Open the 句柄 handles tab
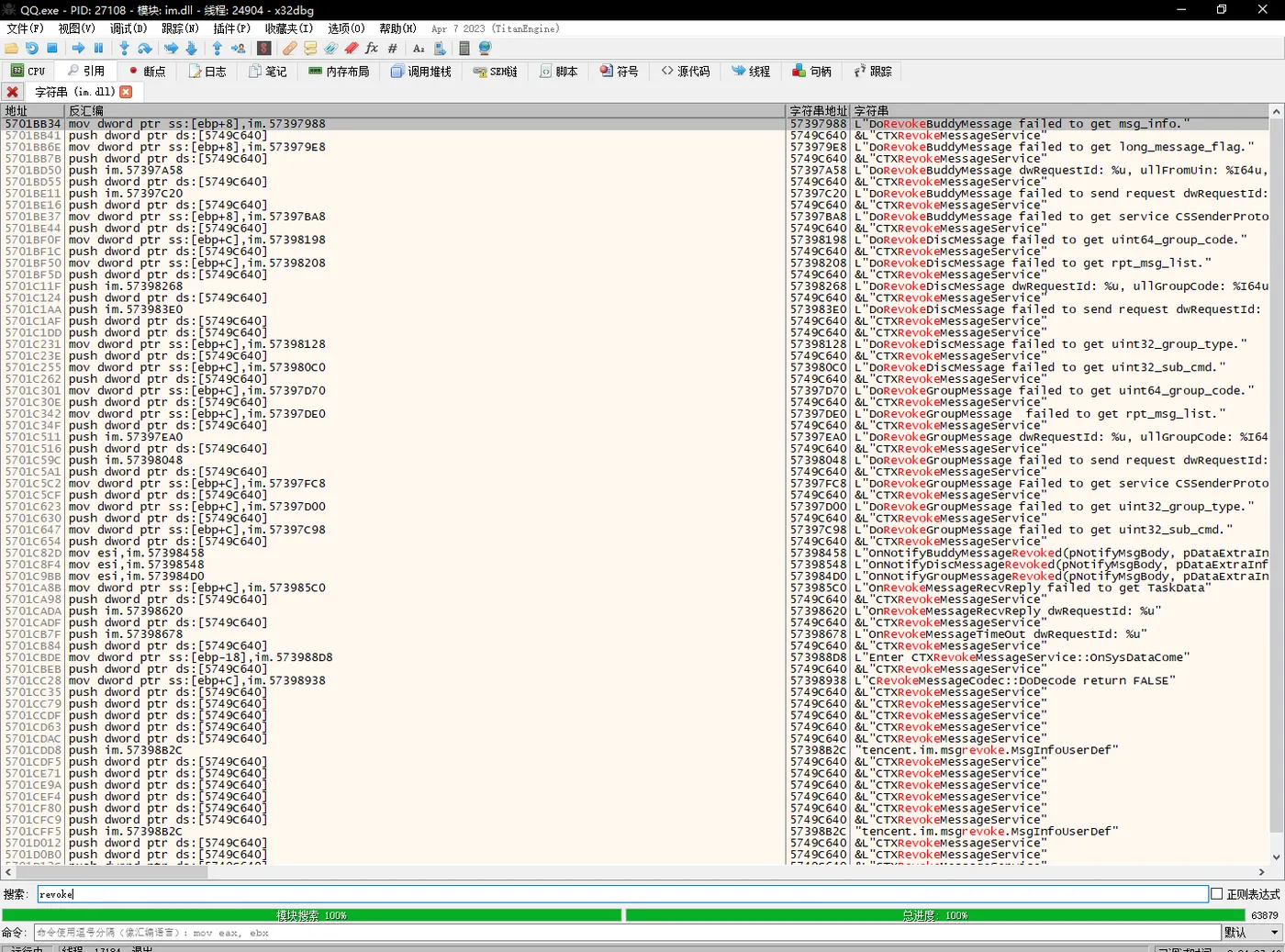 (x=812, y=71)
